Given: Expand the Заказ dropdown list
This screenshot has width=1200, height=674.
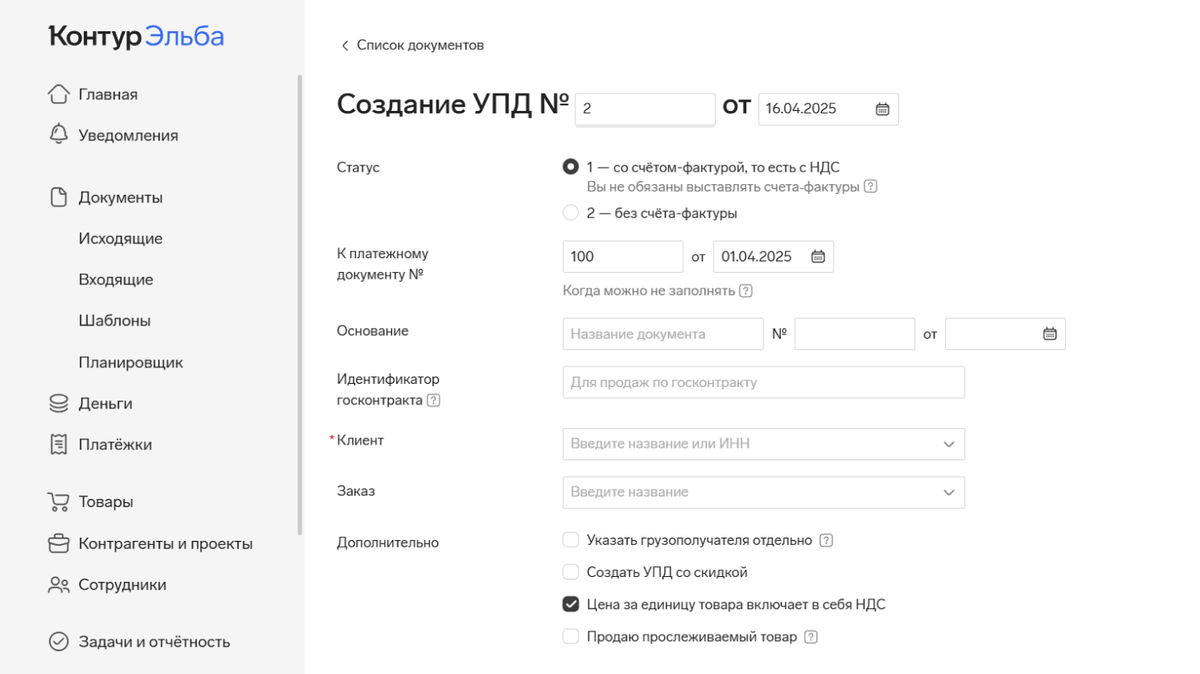Looking at the screenshot, I should point(948,492).
